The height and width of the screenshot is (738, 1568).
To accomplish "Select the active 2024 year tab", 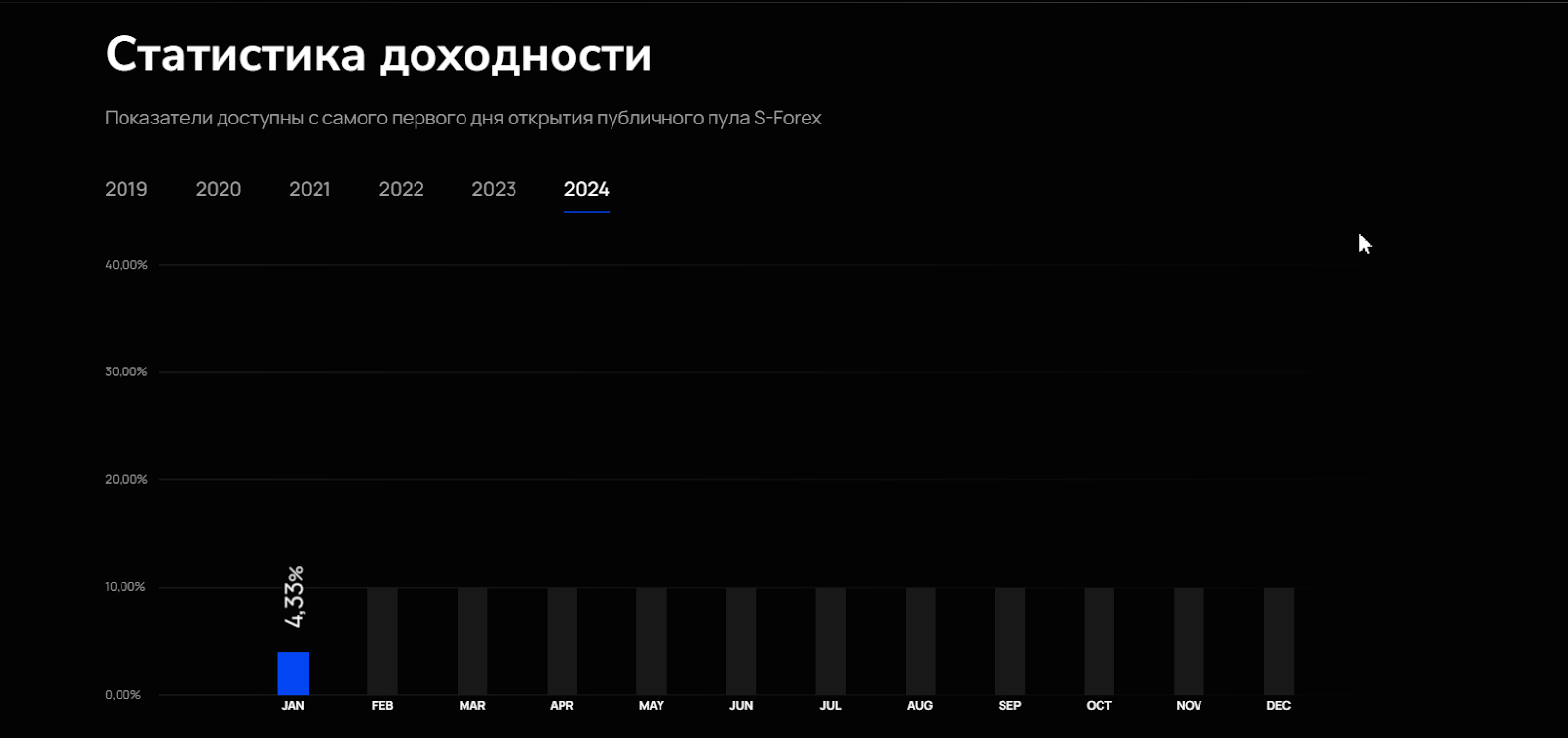I will pos(587,189).
